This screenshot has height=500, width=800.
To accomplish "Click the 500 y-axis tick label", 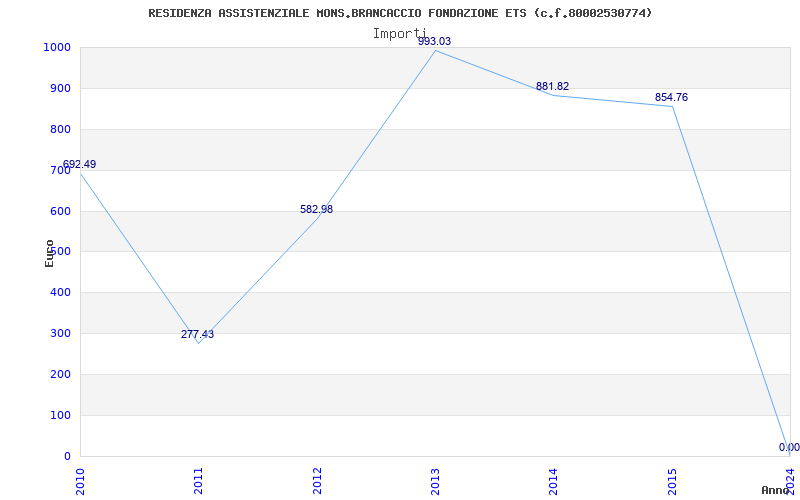I will 60,252.
